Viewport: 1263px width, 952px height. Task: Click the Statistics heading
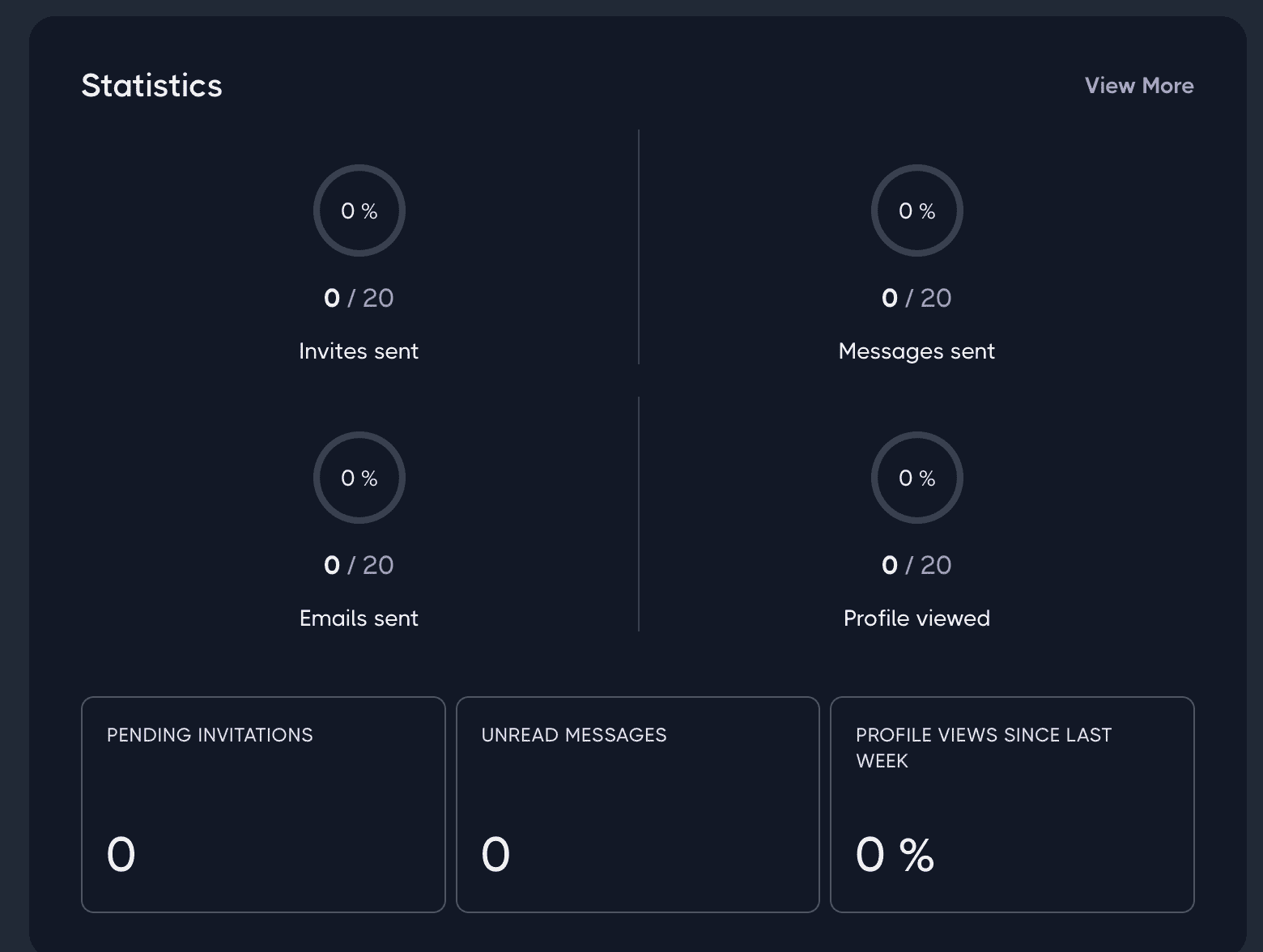[x=151, y=86]
